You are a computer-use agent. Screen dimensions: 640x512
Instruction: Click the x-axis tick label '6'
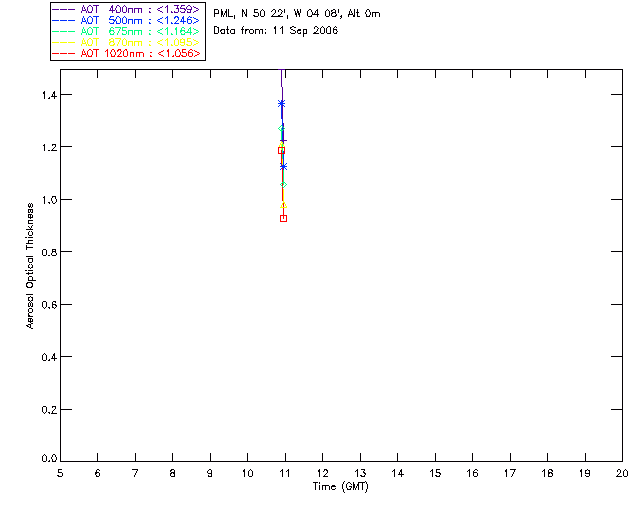tap(98, 473)
